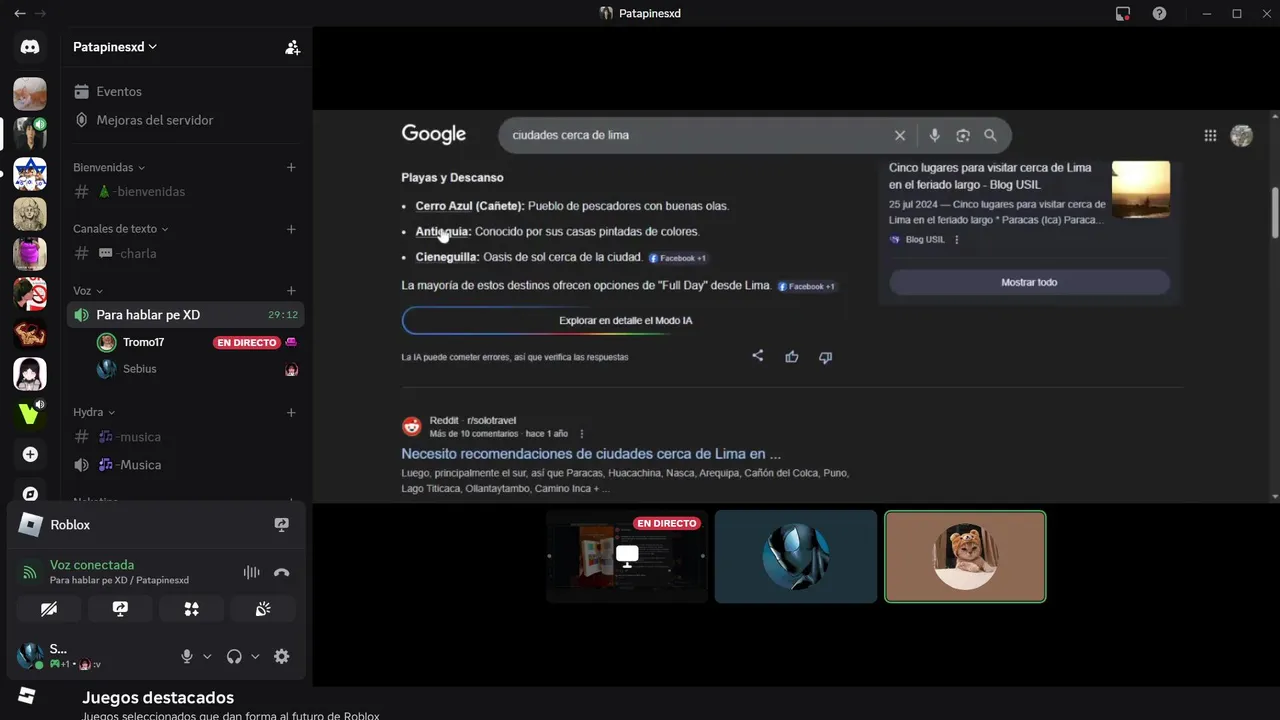This screenshot has width=1280, height=720.
Task: Create channel in Canales de texto category
Action: [x=291, y=229]
